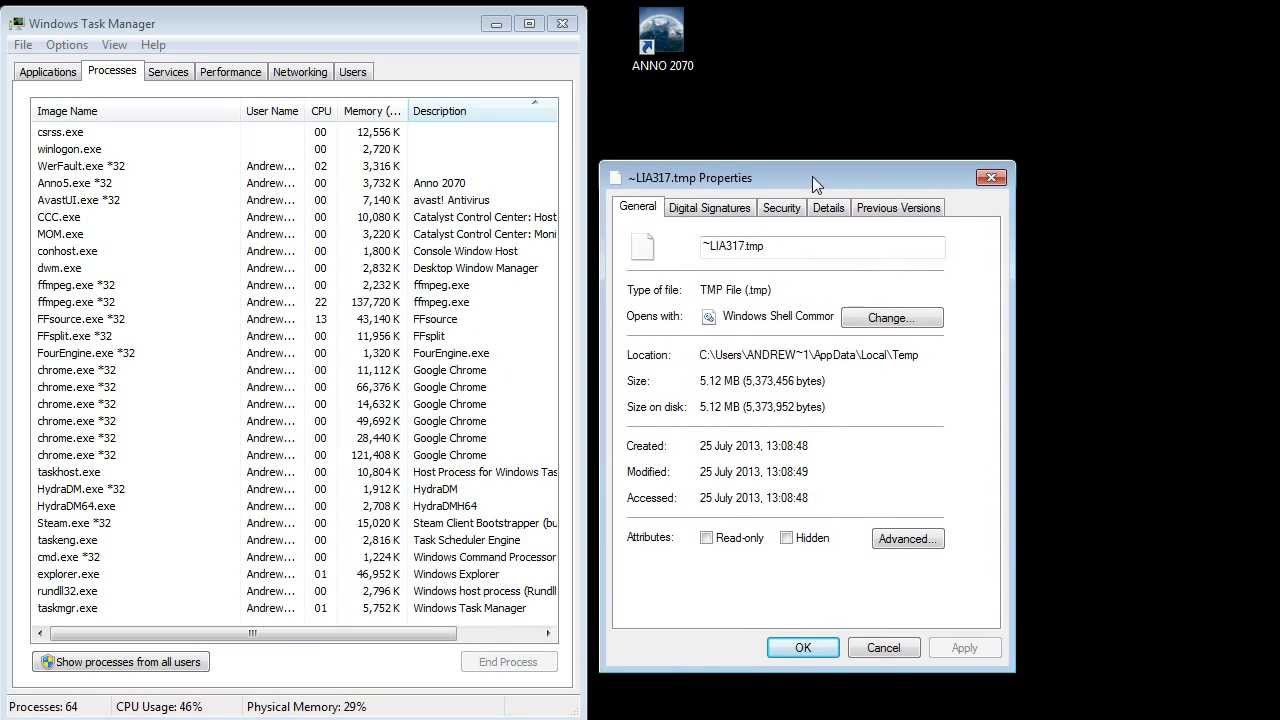The width and height of the screenshot is (1280, 720).
Task: Sort processes by CPU column
Action: [321, 111]
